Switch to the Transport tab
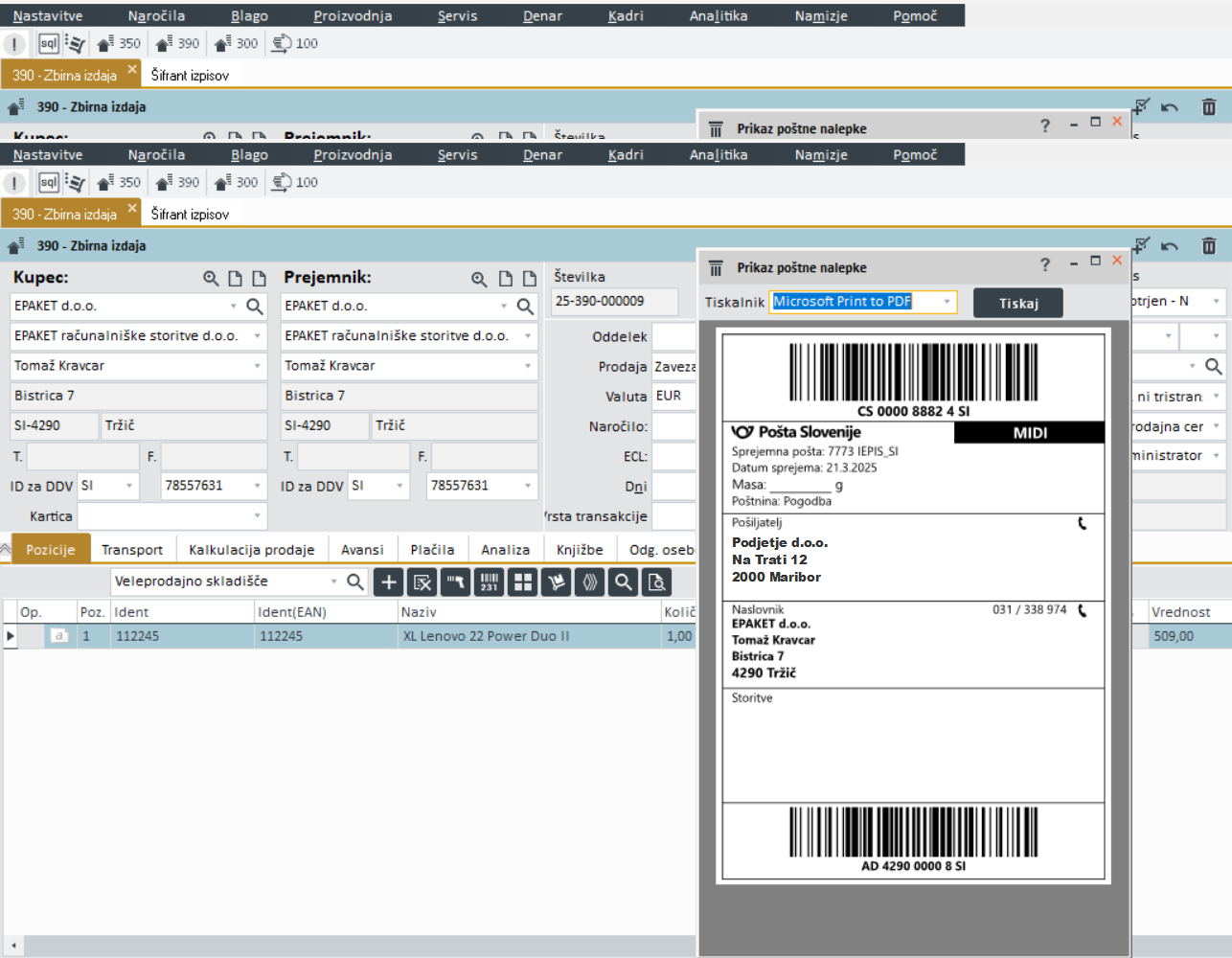 [132, 550]
